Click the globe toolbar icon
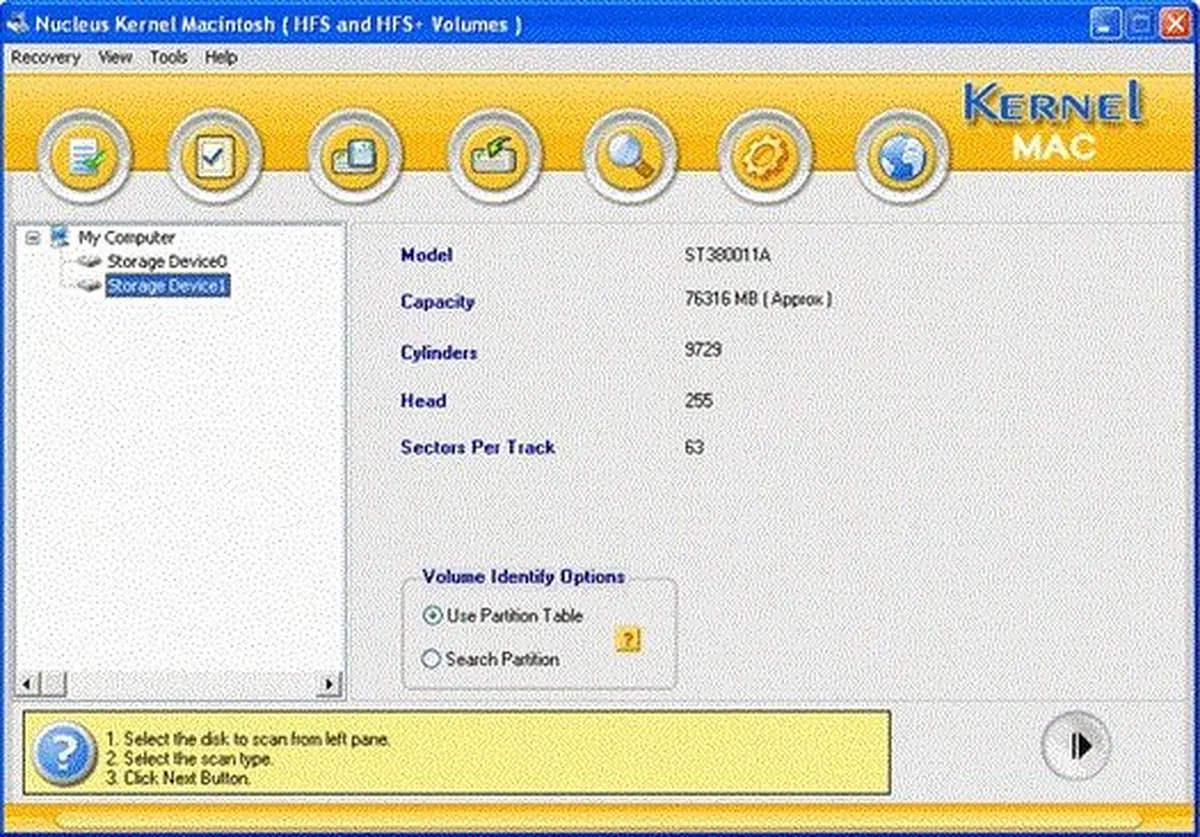The height and width of the screenshot is (837, 1200). [902, 157]
